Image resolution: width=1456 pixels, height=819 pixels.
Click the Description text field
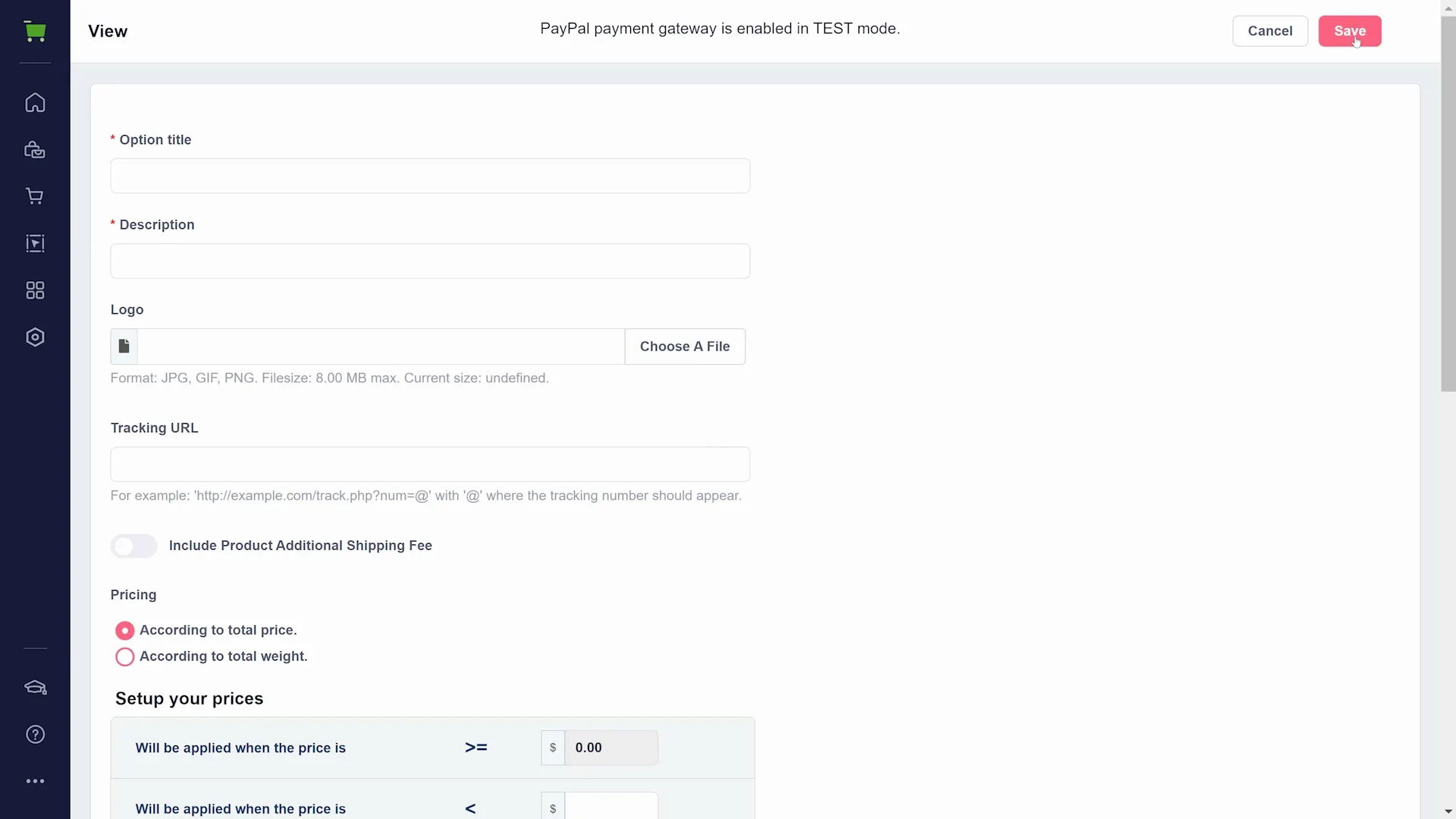coord(430,261)
